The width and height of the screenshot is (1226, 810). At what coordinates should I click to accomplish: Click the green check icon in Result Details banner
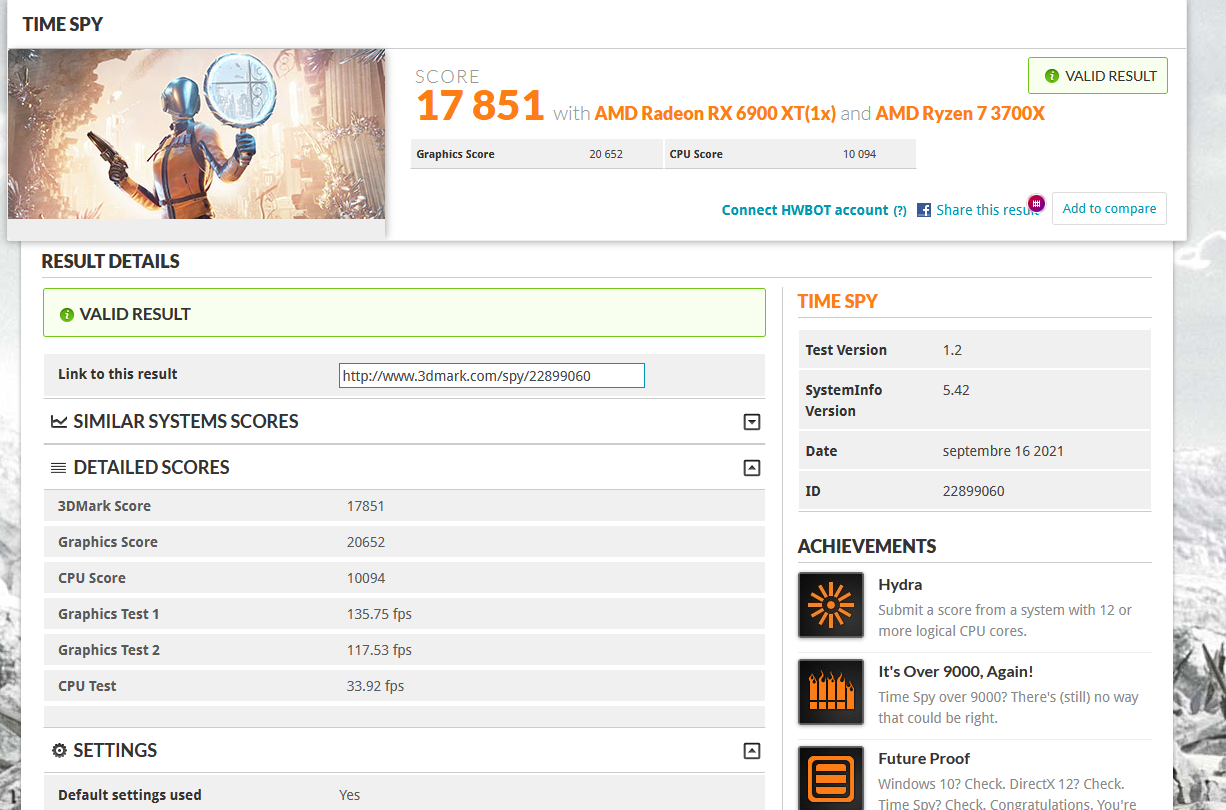[x=67, y=314]
